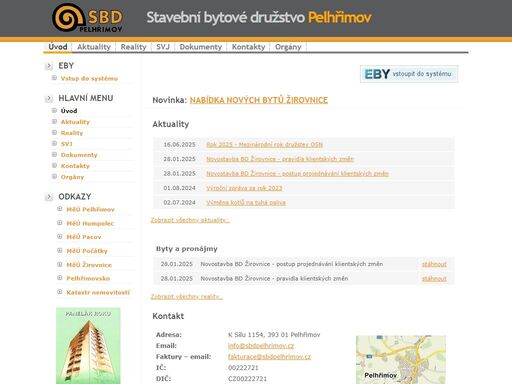Open Novostavba BD Žirovnice postup projednávání news link
Screen dimensions: 512x384
point(297,174)
